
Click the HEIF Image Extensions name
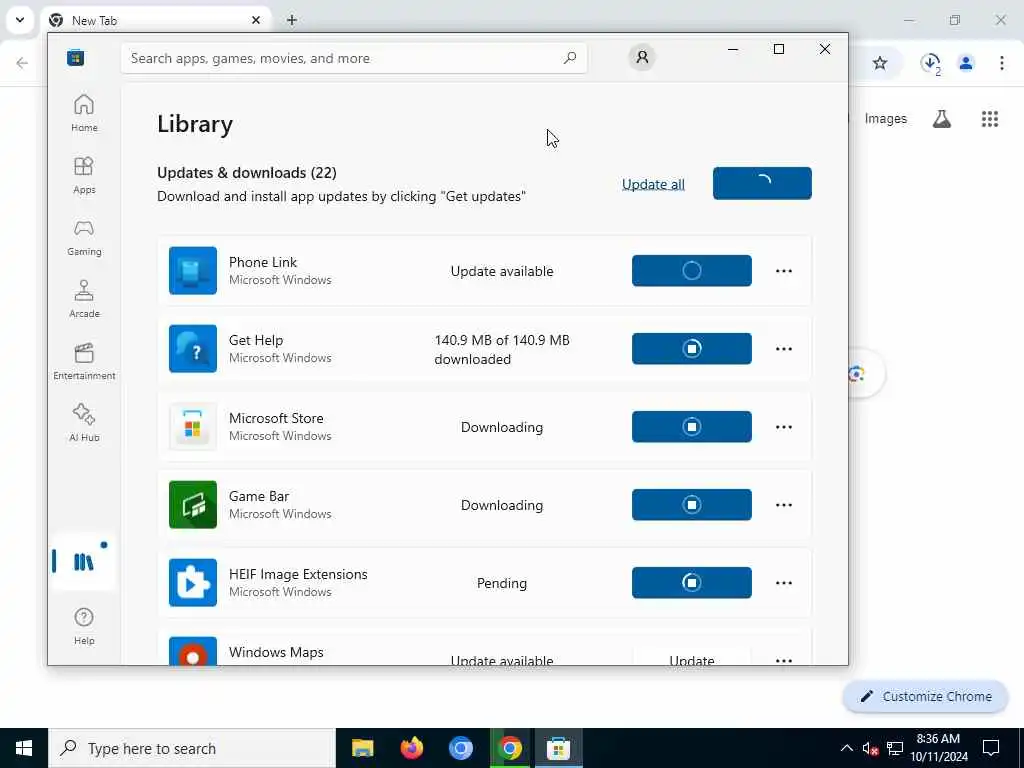tap(298, 574)
